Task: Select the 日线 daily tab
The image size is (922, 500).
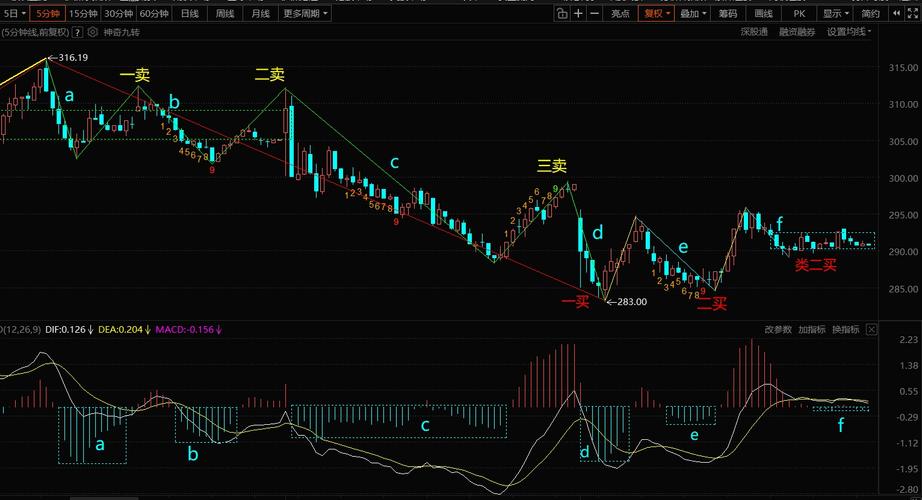Action: coord(189,14)
